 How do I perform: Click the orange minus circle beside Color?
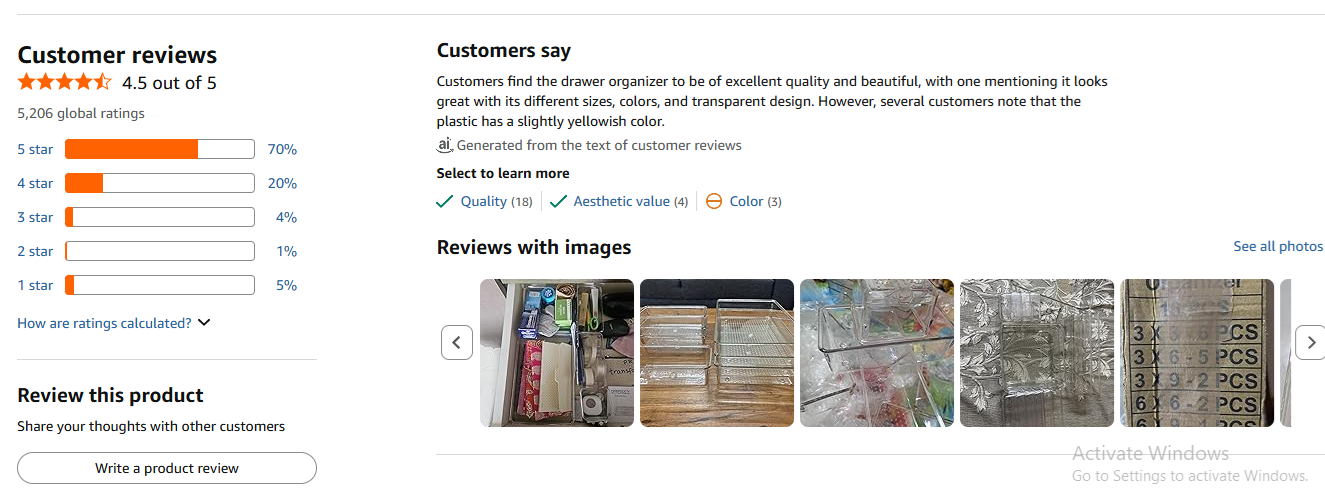[714, 201]
